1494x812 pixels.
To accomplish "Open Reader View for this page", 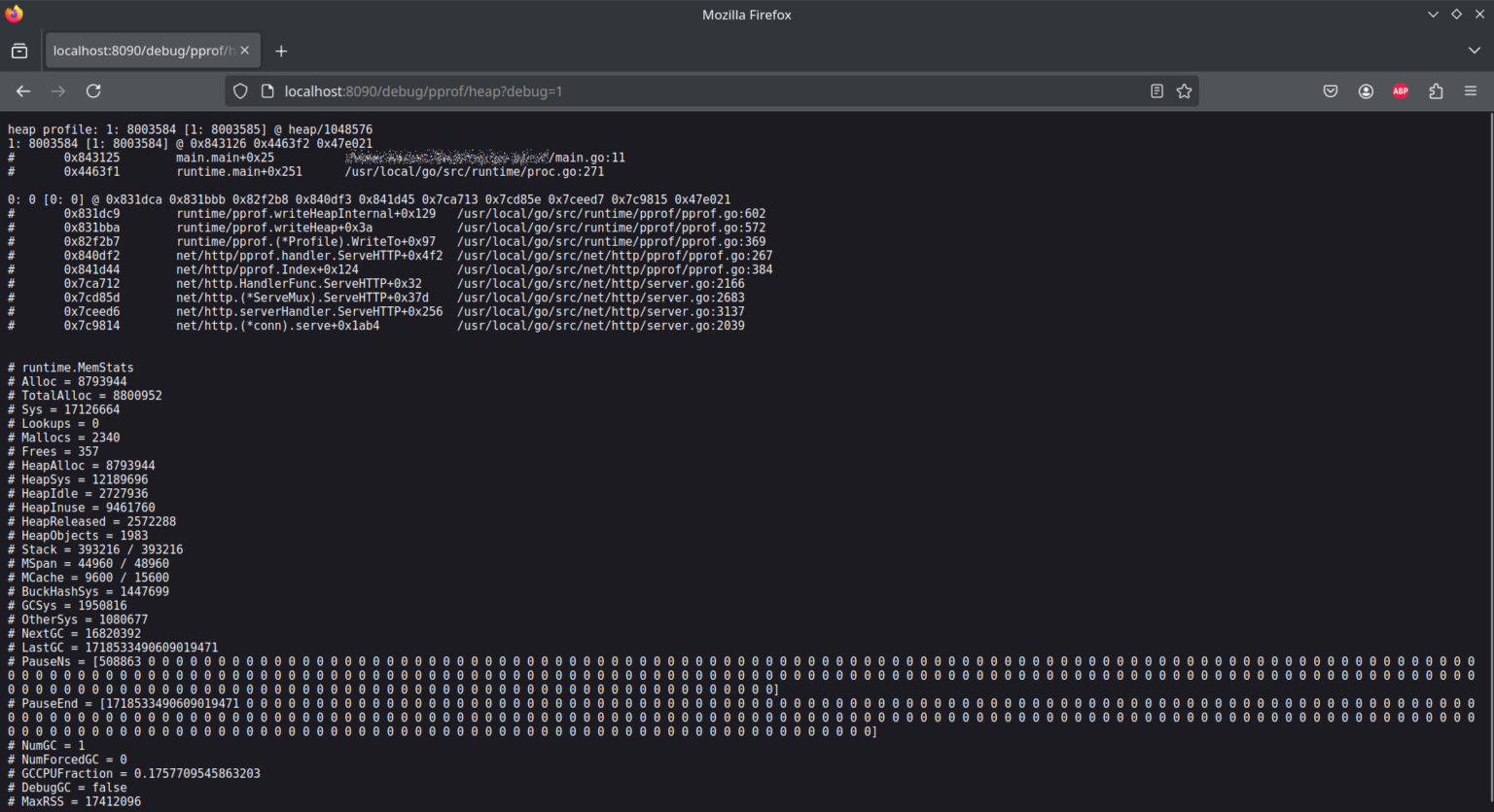I will pyautogui.click(x=1156, y=90).
